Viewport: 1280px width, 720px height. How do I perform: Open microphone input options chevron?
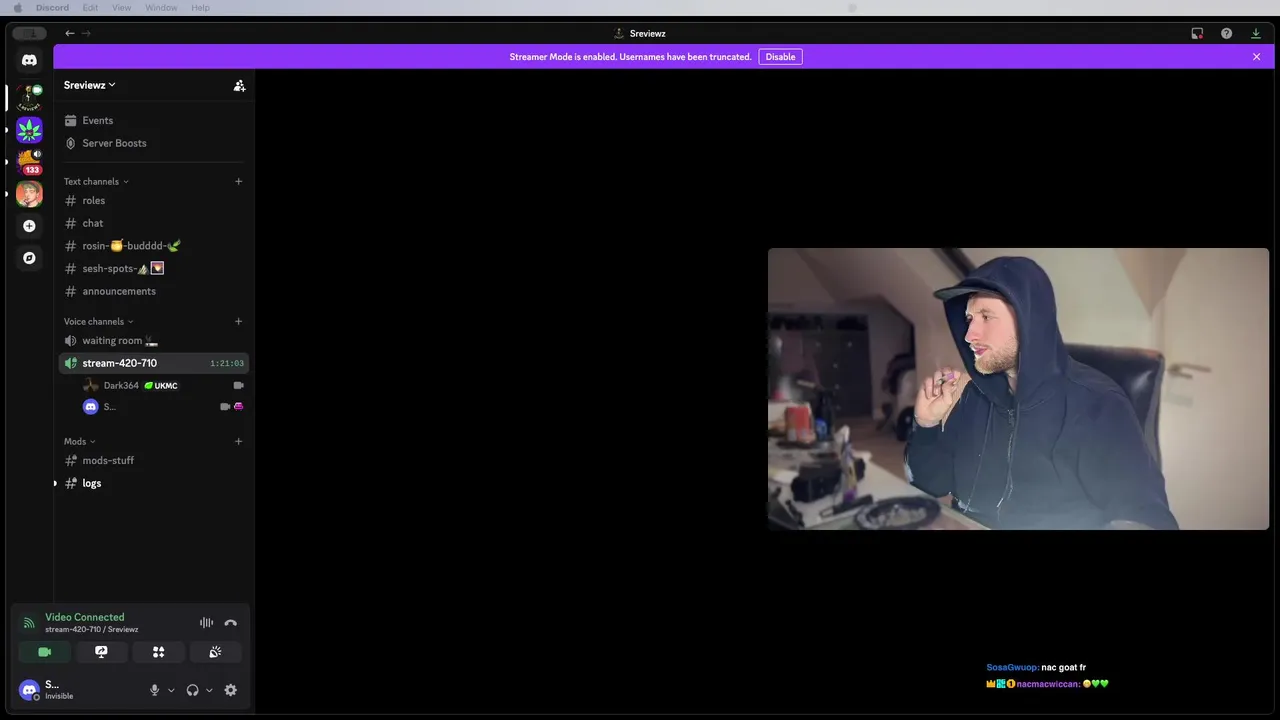pos(171,690)
